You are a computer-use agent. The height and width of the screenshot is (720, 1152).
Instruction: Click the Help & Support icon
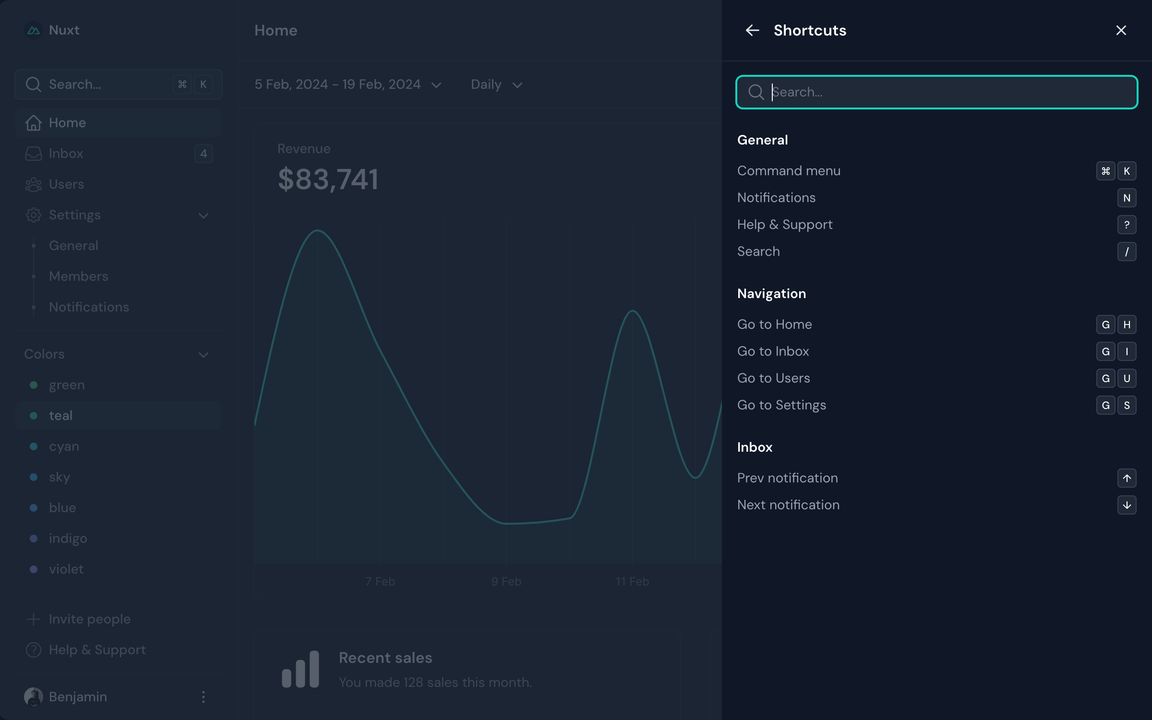[33, 649]
